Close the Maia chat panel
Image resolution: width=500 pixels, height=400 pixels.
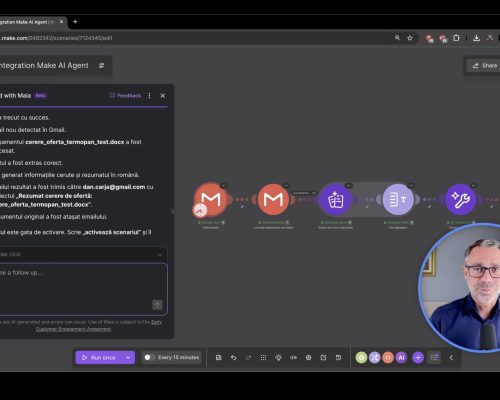(x=163, y=96)
